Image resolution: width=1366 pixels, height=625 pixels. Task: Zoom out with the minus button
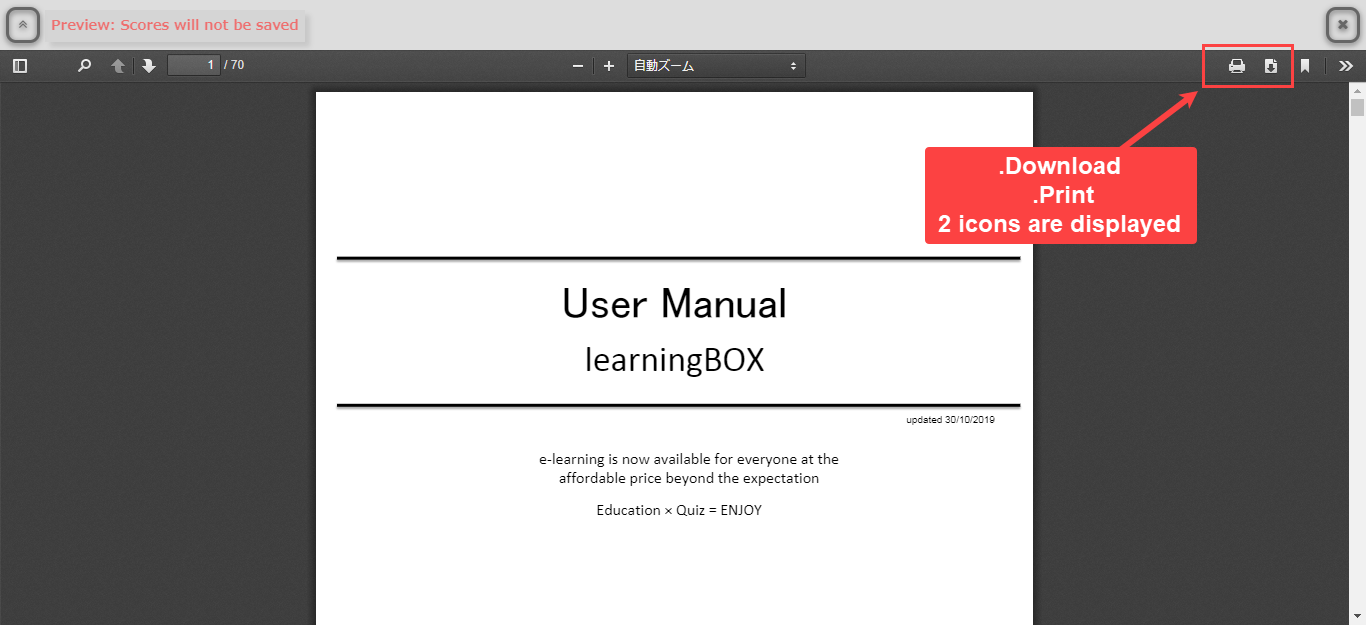(x=577, y=66)
